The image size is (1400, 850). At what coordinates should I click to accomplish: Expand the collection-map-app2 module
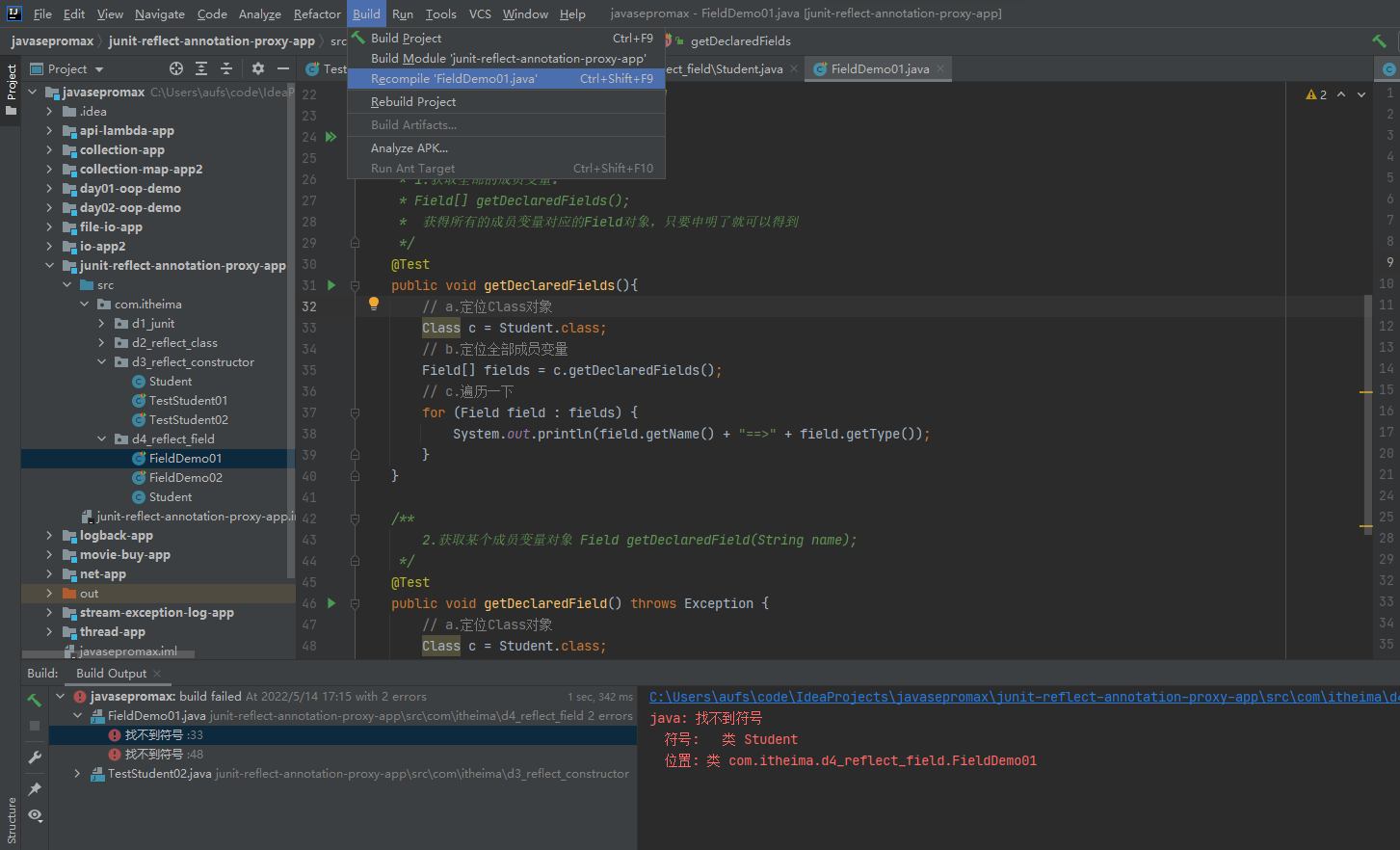(x=50, y=170)
